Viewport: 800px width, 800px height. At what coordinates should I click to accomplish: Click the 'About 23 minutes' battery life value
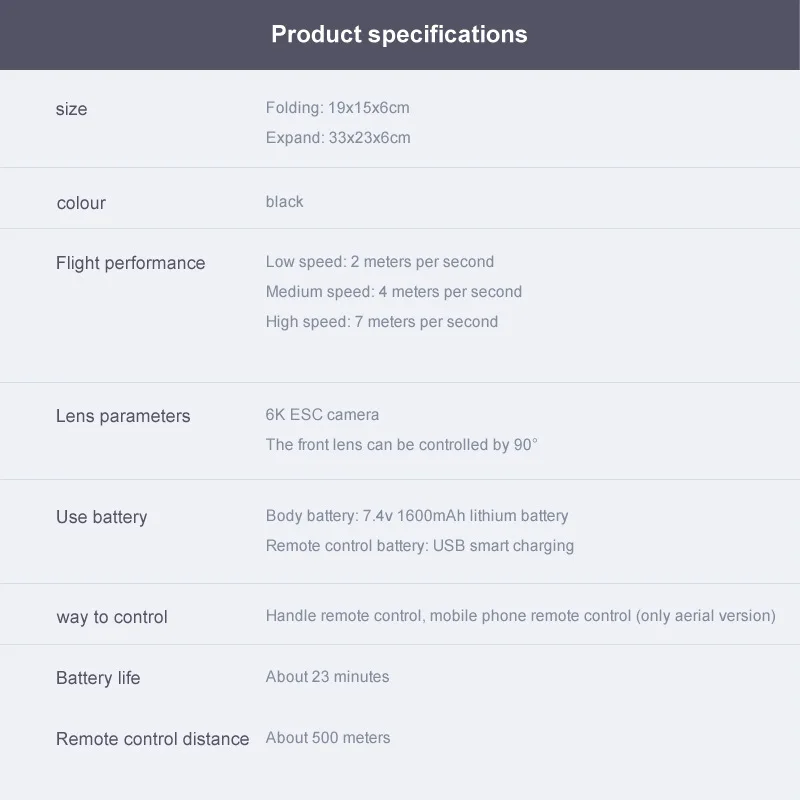click(x=327, y=677)
